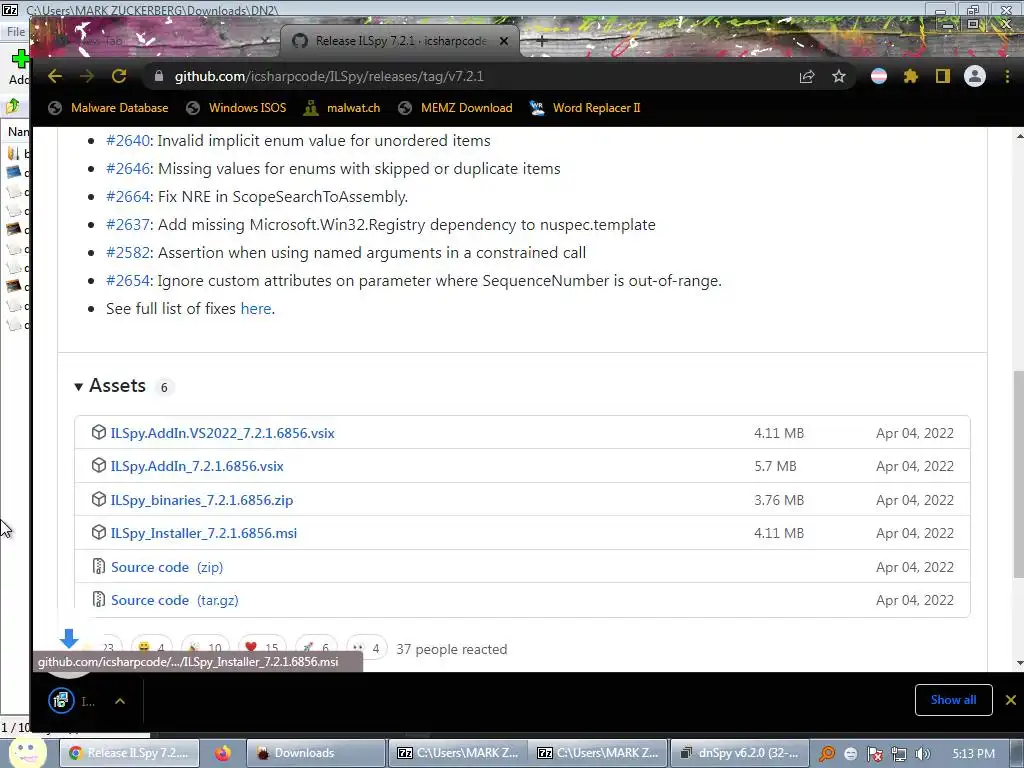The width and height of the screenshot is (1024, 768).
Task: Click zip file icon beside Source code (zip)
Action: coord(99,566)
